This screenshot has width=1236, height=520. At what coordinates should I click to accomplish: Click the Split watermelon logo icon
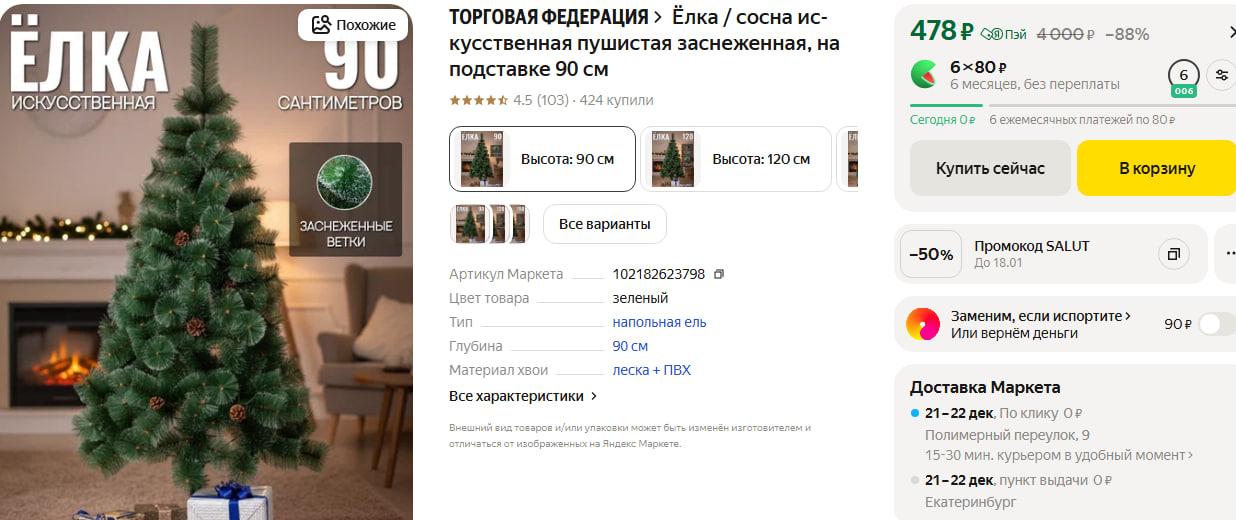924,75
